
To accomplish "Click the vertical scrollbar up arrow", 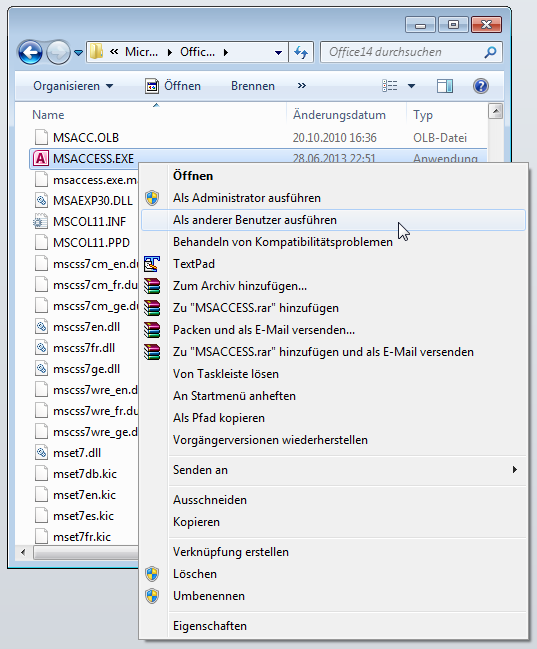I will (496, 111).
